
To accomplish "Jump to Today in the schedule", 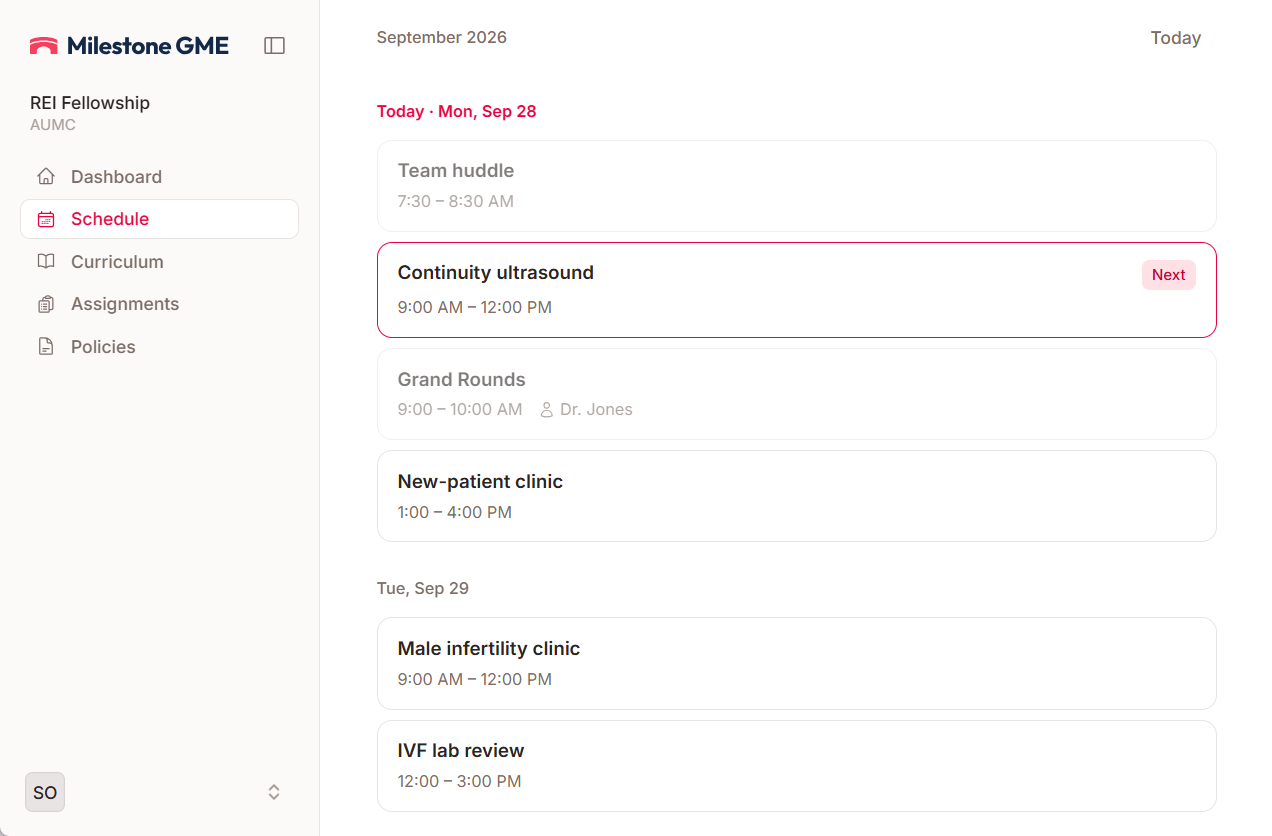I will pyautogui.click(x=1175, y=38).
